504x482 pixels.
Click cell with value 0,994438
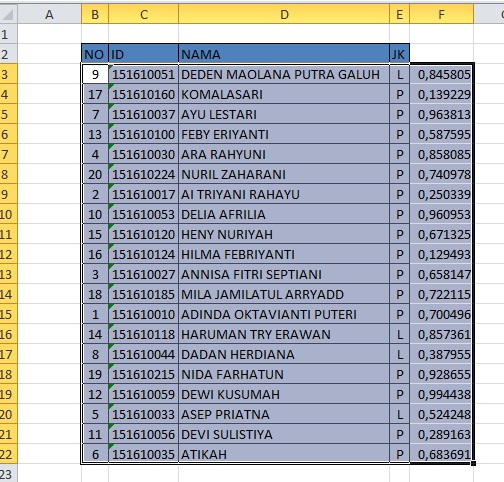(441, 394)
